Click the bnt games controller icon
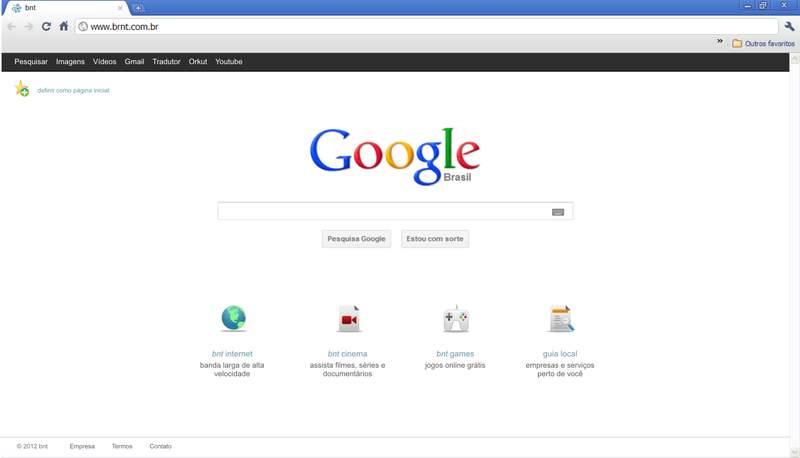This screenshot has width=800, height=458. click(x=456, y=319)
